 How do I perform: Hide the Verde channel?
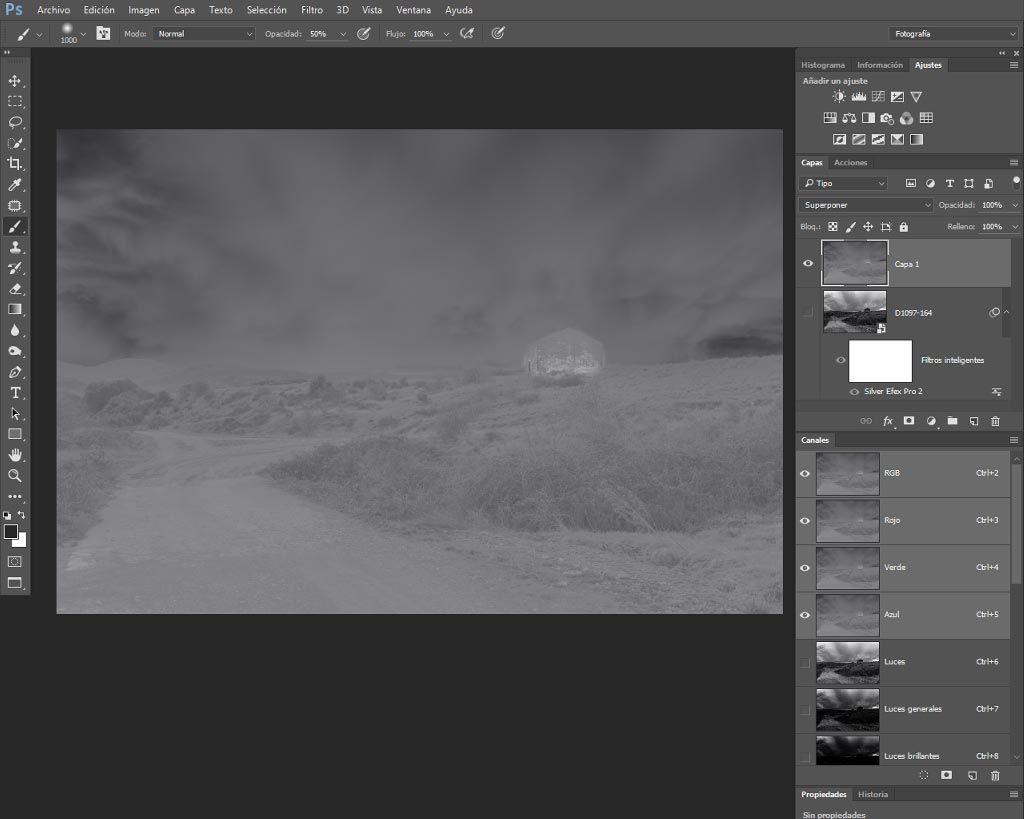pyautogui.click(x=805, y=568)
